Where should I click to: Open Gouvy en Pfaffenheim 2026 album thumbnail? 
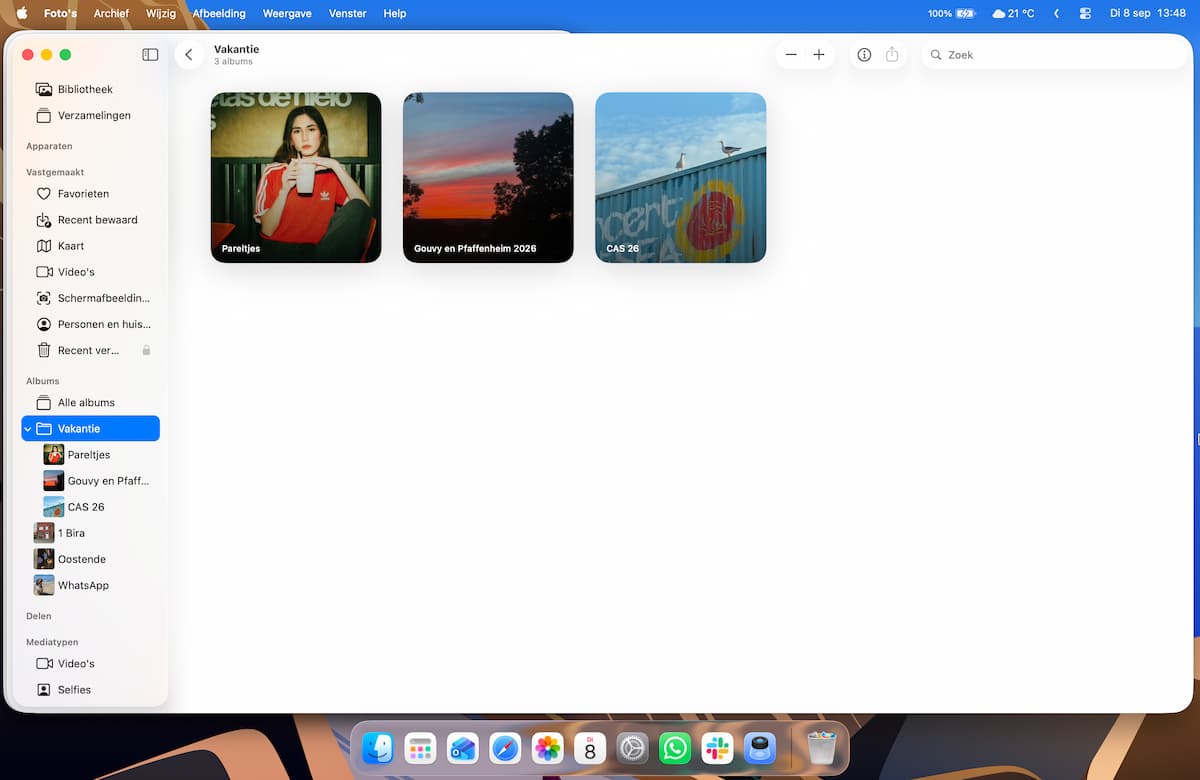pos(488,177)
